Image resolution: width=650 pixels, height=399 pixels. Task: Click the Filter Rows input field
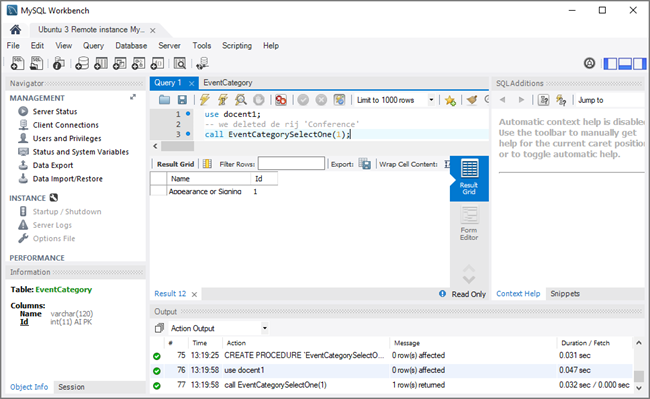point(291,164)
